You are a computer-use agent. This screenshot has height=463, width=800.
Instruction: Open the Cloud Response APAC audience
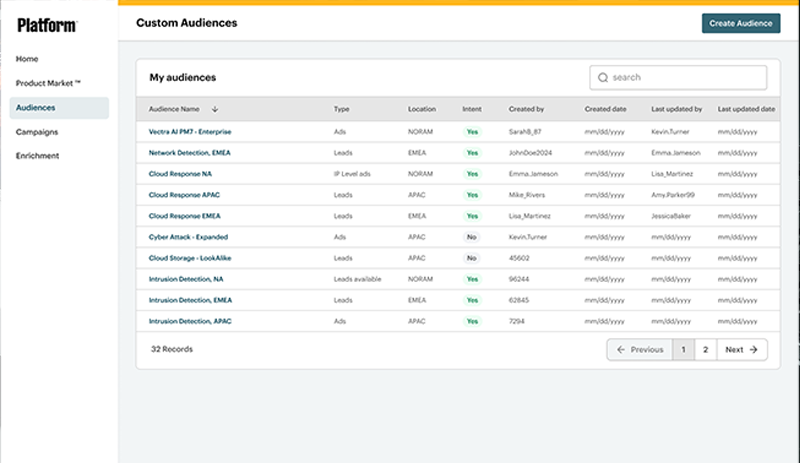[x=185, y=195]
